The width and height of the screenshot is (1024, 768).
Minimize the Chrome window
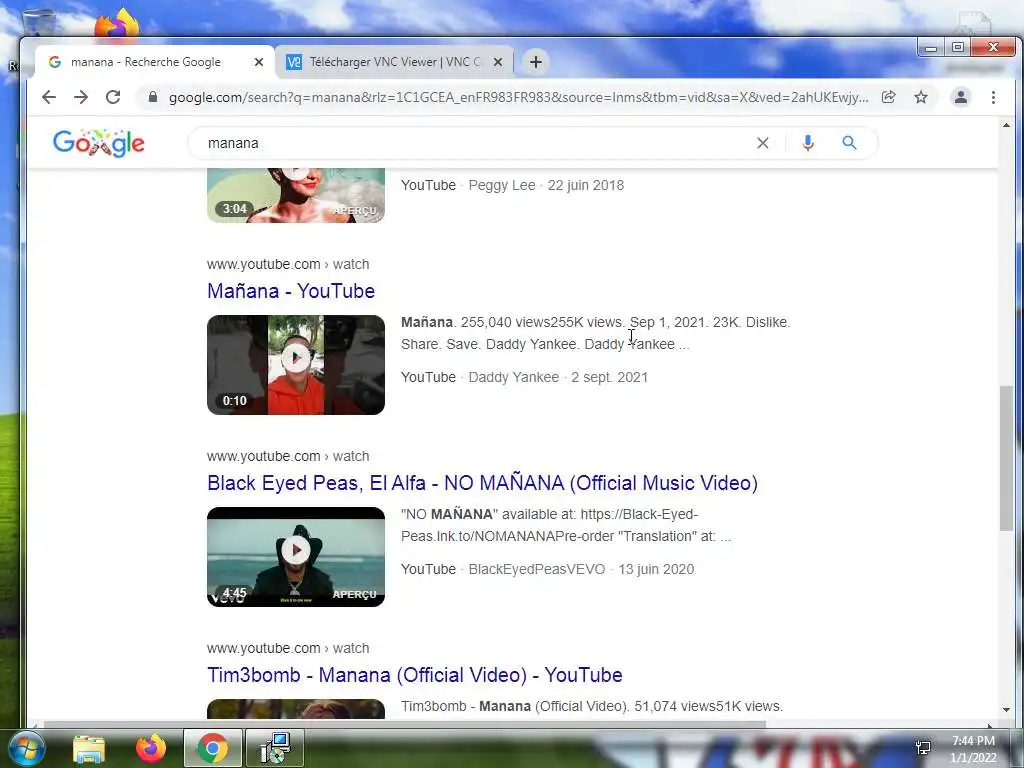point(931,48)
